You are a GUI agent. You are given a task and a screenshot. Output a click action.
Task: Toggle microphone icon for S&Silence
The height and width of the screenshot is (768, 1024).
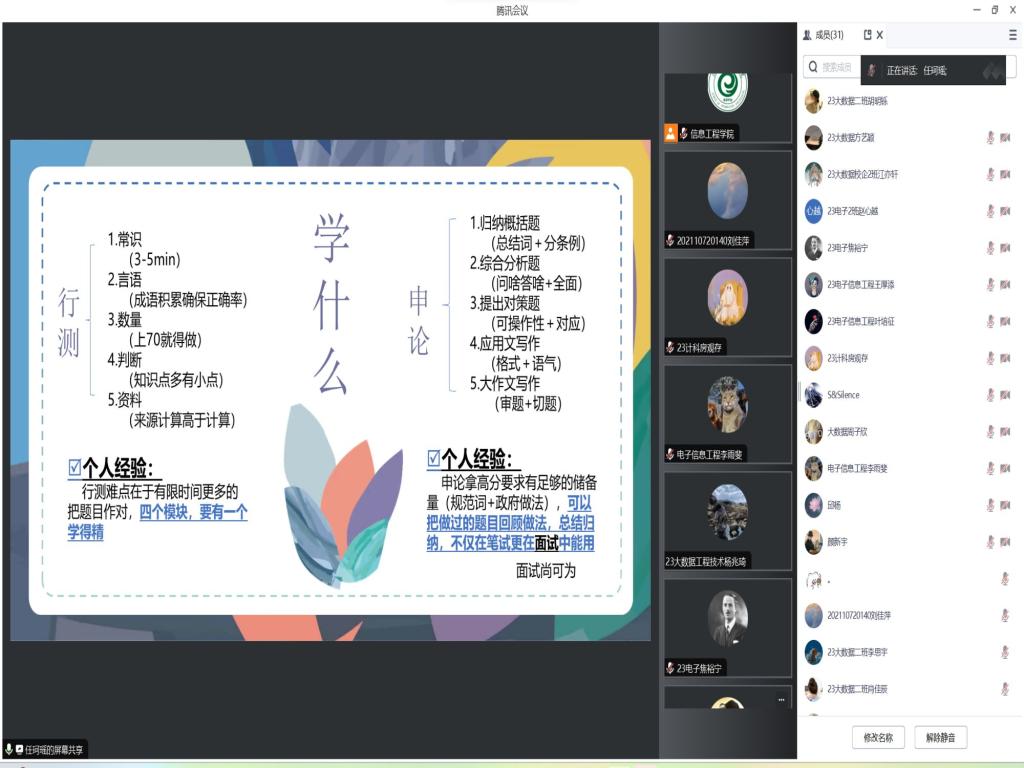[990, 395]
